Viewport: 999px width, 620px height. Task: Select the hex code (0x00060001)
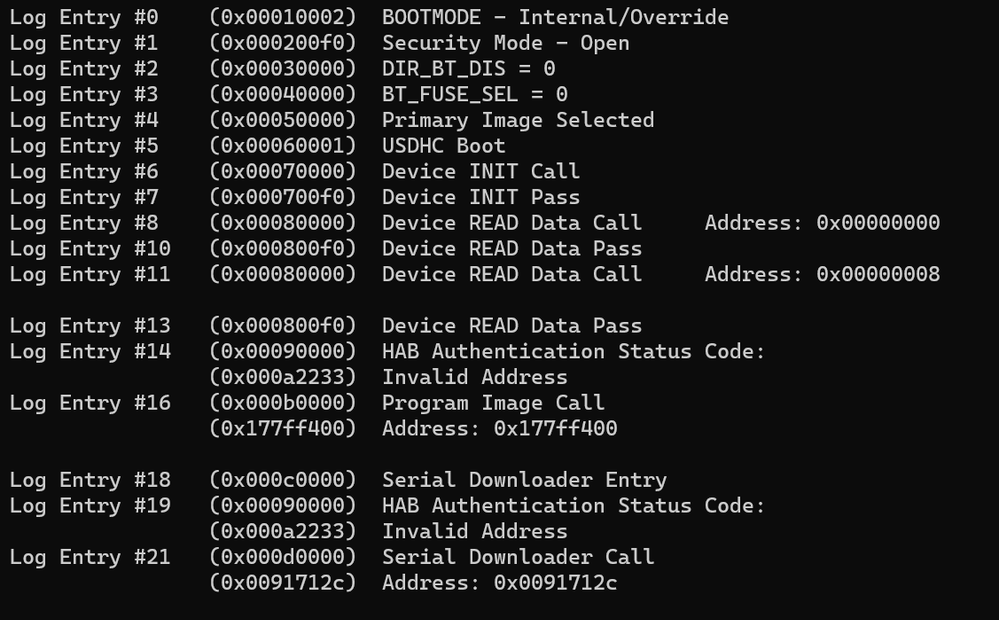point(283,146)
